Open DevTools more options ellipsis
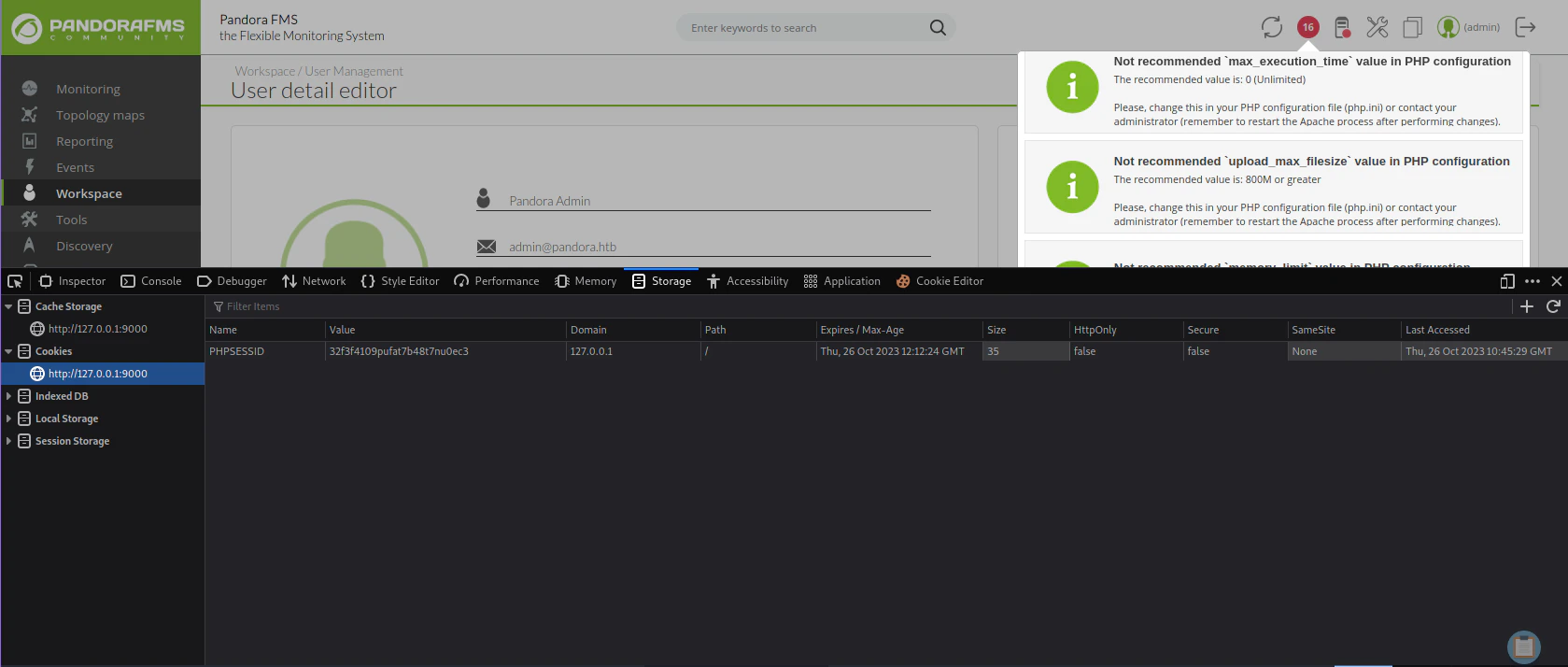This screenshot has width=1568, height=667. (x=1533, y=281)
